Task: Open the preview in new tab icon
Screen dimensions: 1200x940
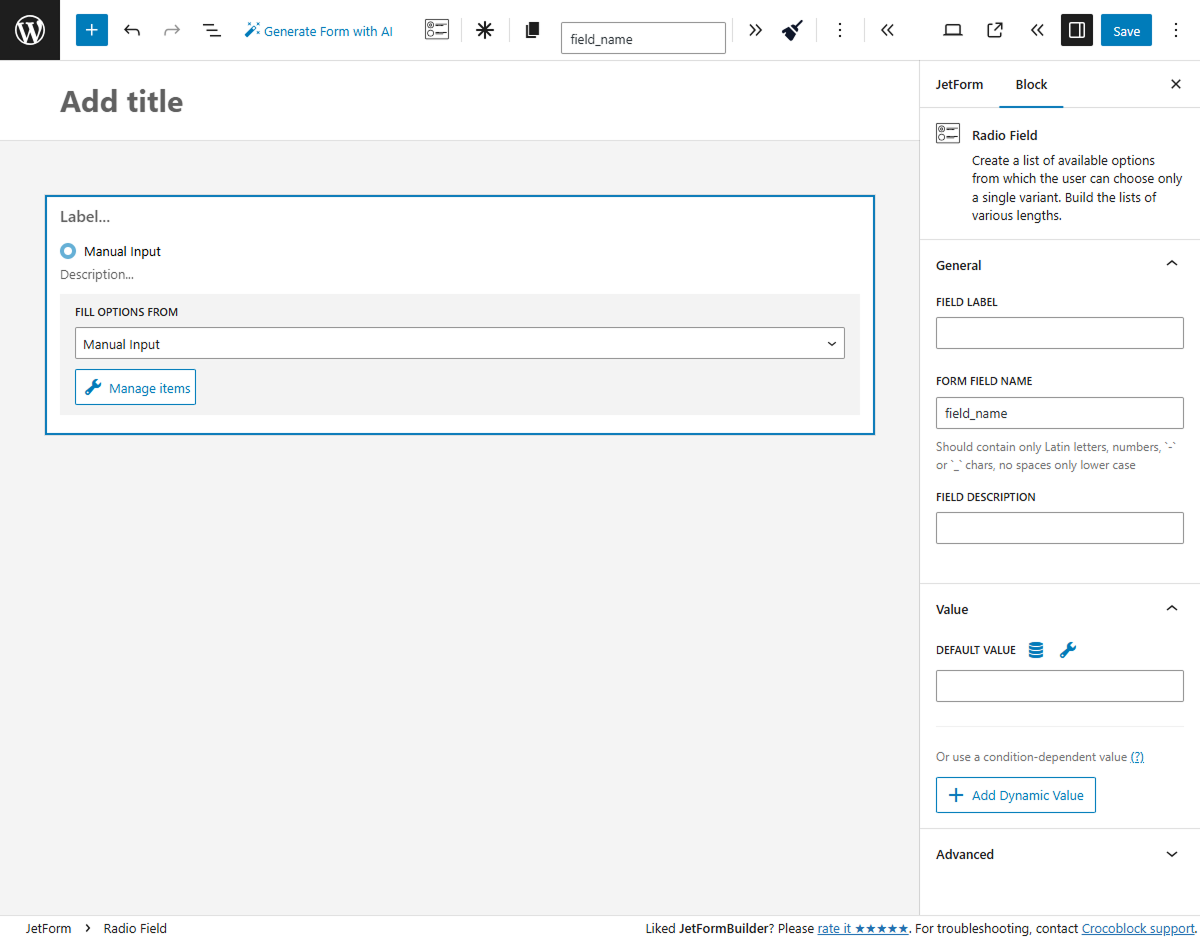Action: pyautogui.click(x=994, y=30)
